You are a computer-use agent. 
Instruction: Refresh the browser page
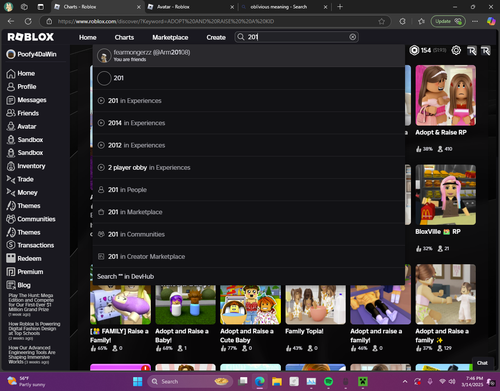pos(28,21)
